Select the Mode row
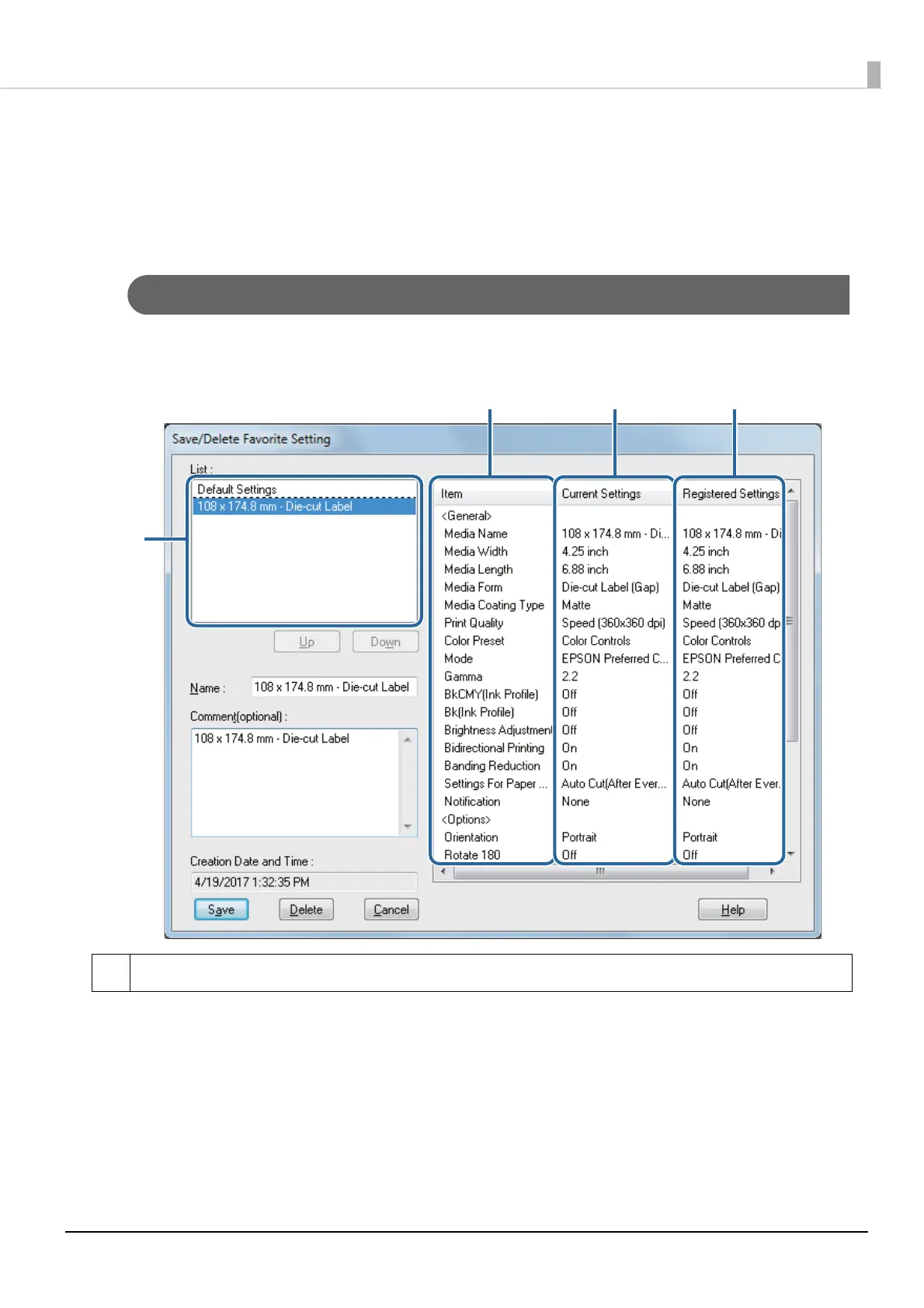Viewport: 924px width, 1308px height. point(610,659)
